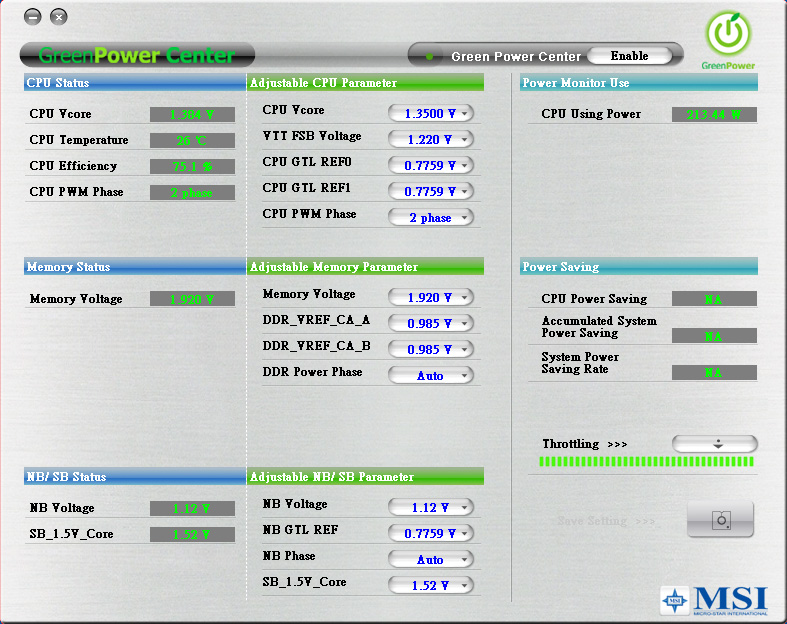Toggle the Green Power Center Enable switch
The width and height of the screenshot is (787, 624).
point(629,56)
